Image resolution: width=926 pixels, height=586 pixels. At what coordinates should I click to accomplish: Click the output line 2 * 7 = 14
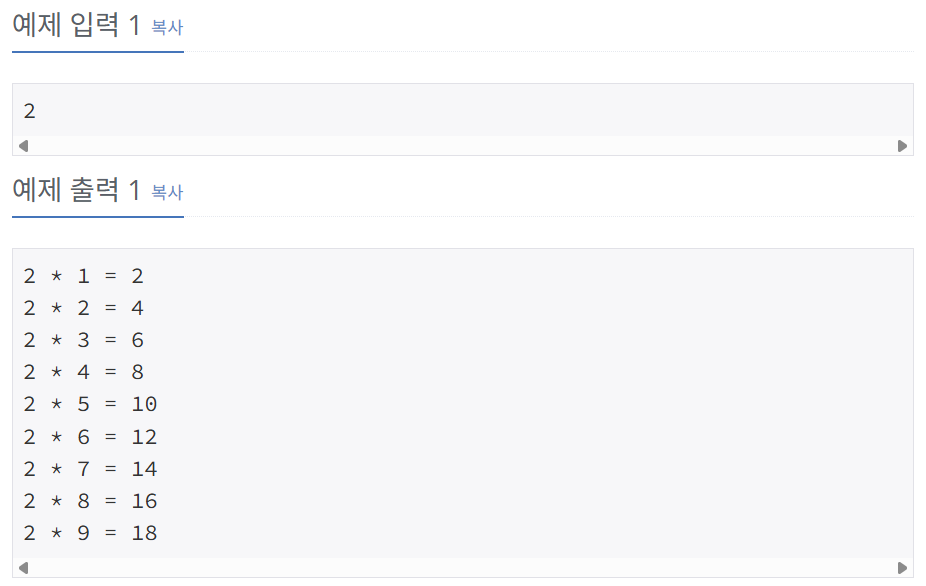click(x=90, y=469)
